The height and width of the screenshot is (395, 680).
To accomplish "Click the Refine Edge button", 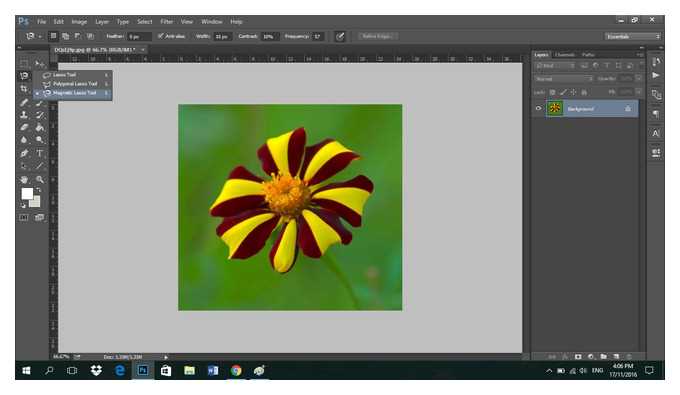I will pyautogui.click(x=378, y=36).
